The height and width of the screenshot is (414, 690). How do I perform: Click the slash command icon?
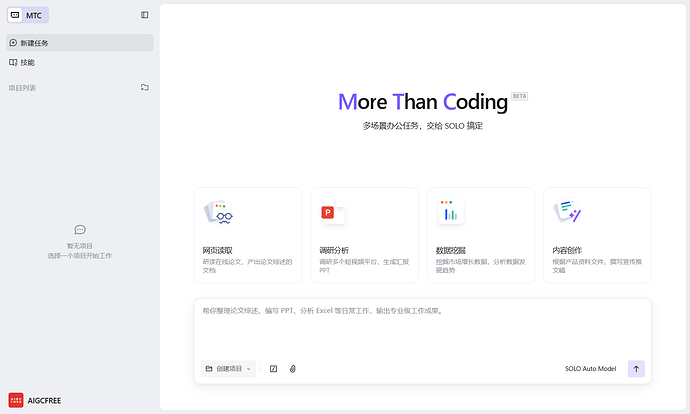coord(273,369)
